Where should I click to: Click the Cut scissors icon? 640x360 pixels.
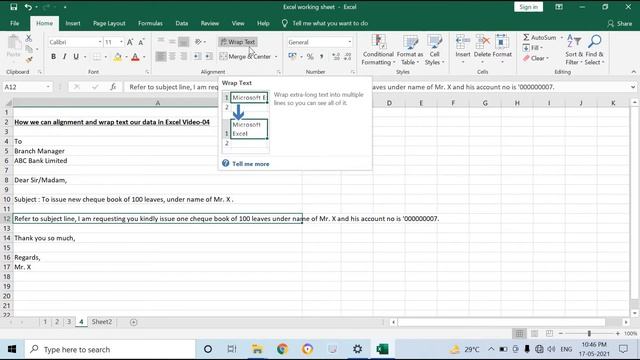29,38
